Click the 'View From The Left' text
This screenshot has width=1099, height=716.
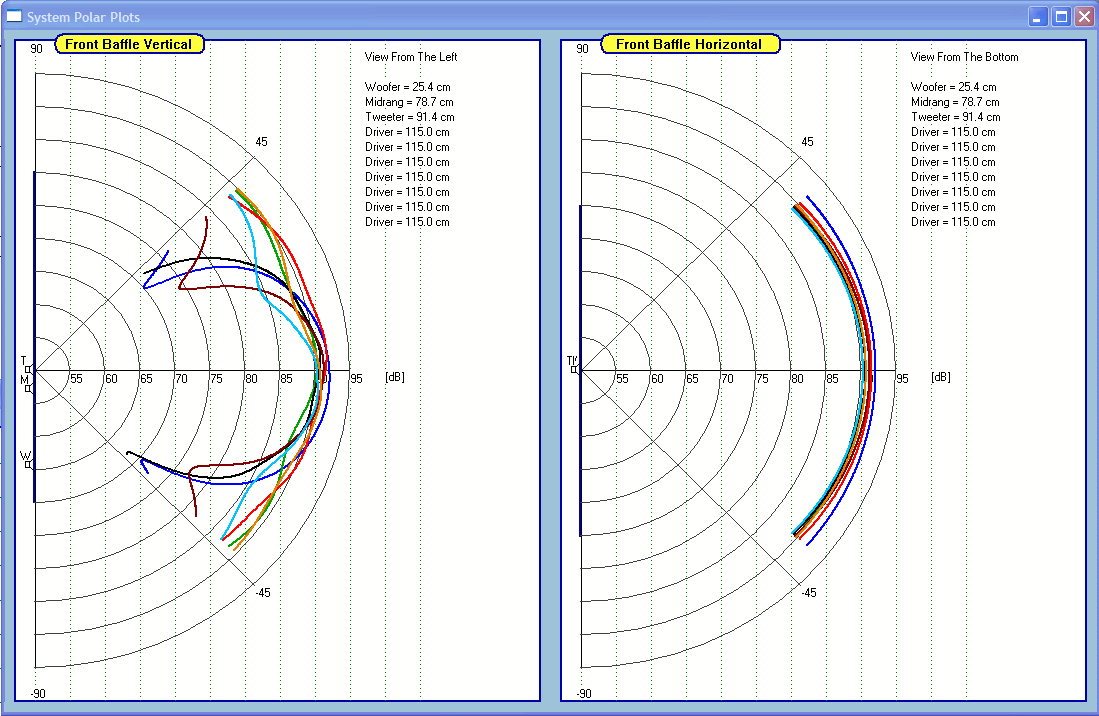tap(411, 57)
